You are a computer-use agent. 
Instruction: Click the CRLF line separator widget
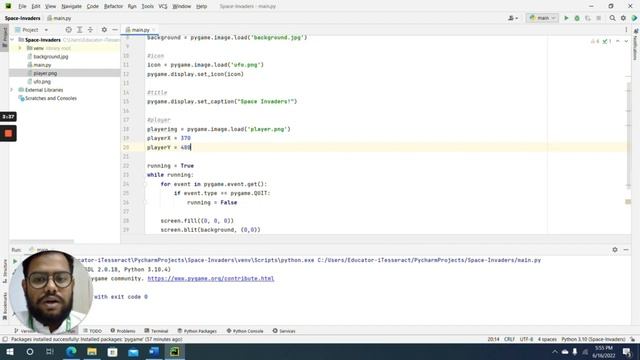(509, 339)
